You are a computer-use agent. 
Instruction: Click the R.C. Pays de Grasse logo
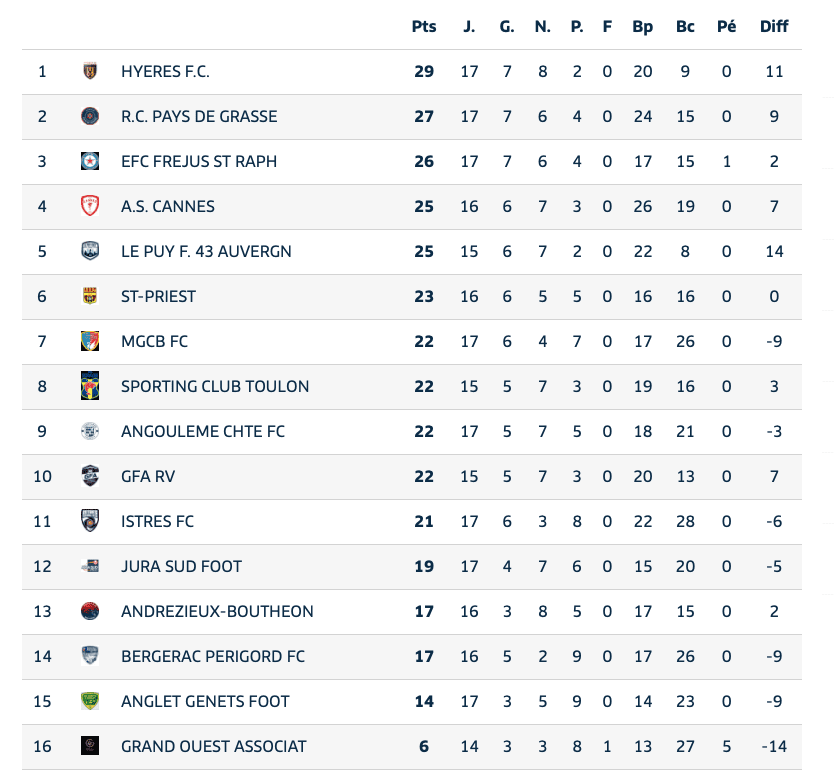90,116
